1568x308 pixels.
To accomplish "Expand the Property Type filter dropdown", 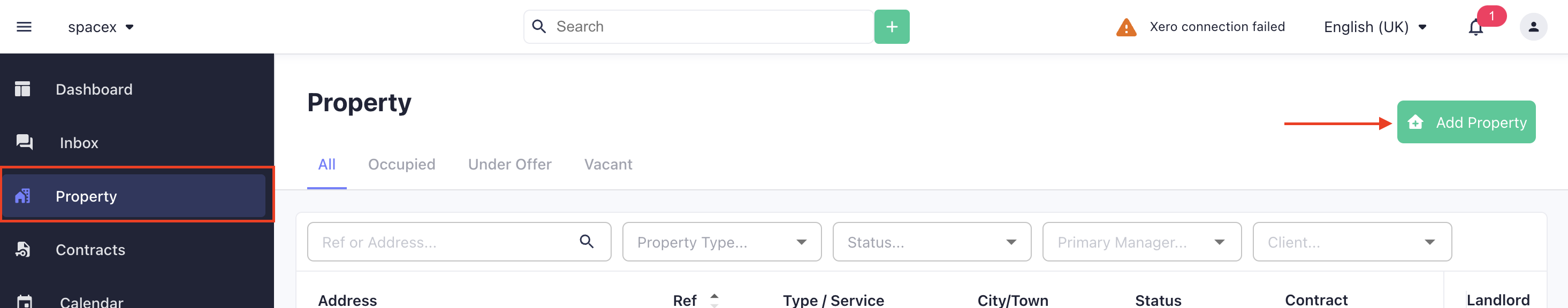I will [x=722, y=242].
